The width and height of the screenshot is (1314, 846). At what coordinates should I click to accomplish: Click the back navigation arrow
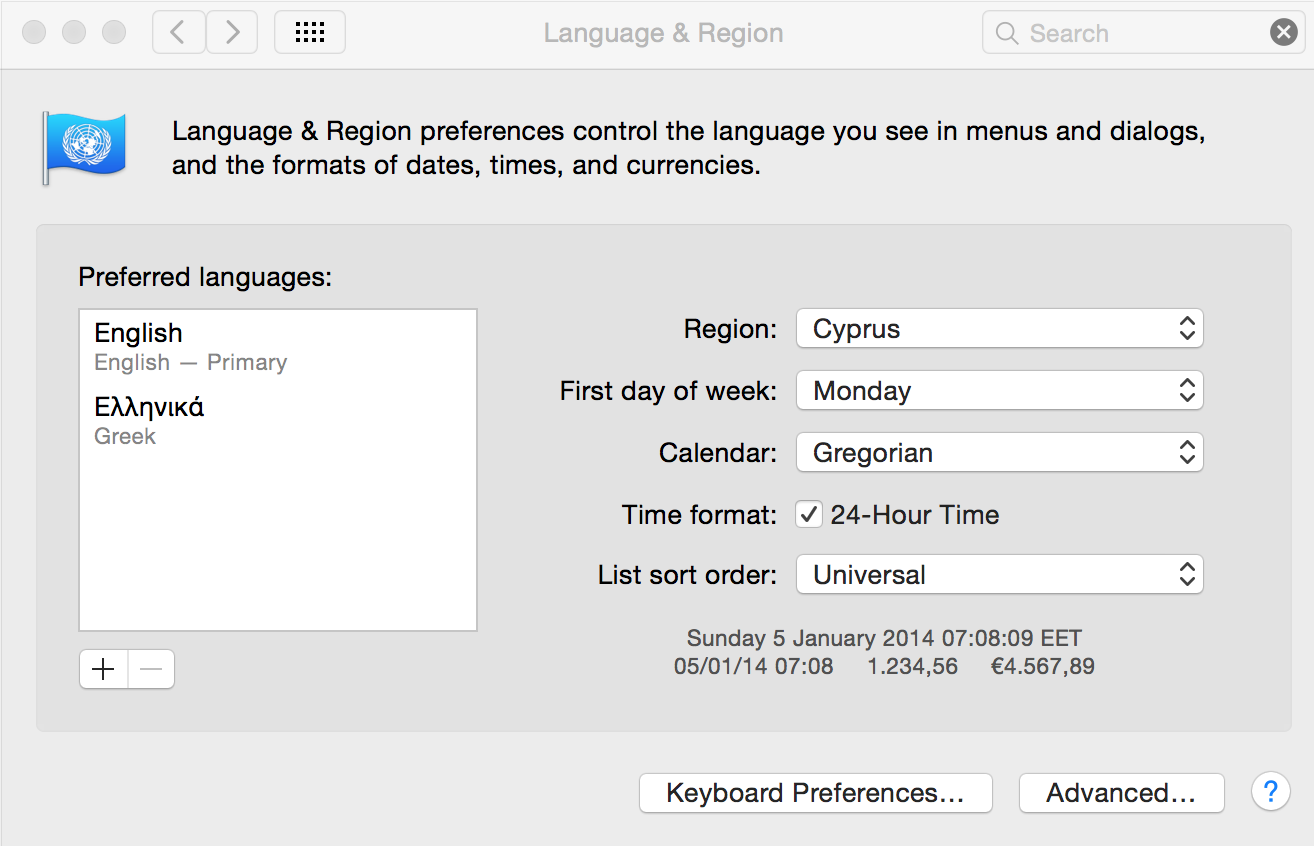pos(179,33)
